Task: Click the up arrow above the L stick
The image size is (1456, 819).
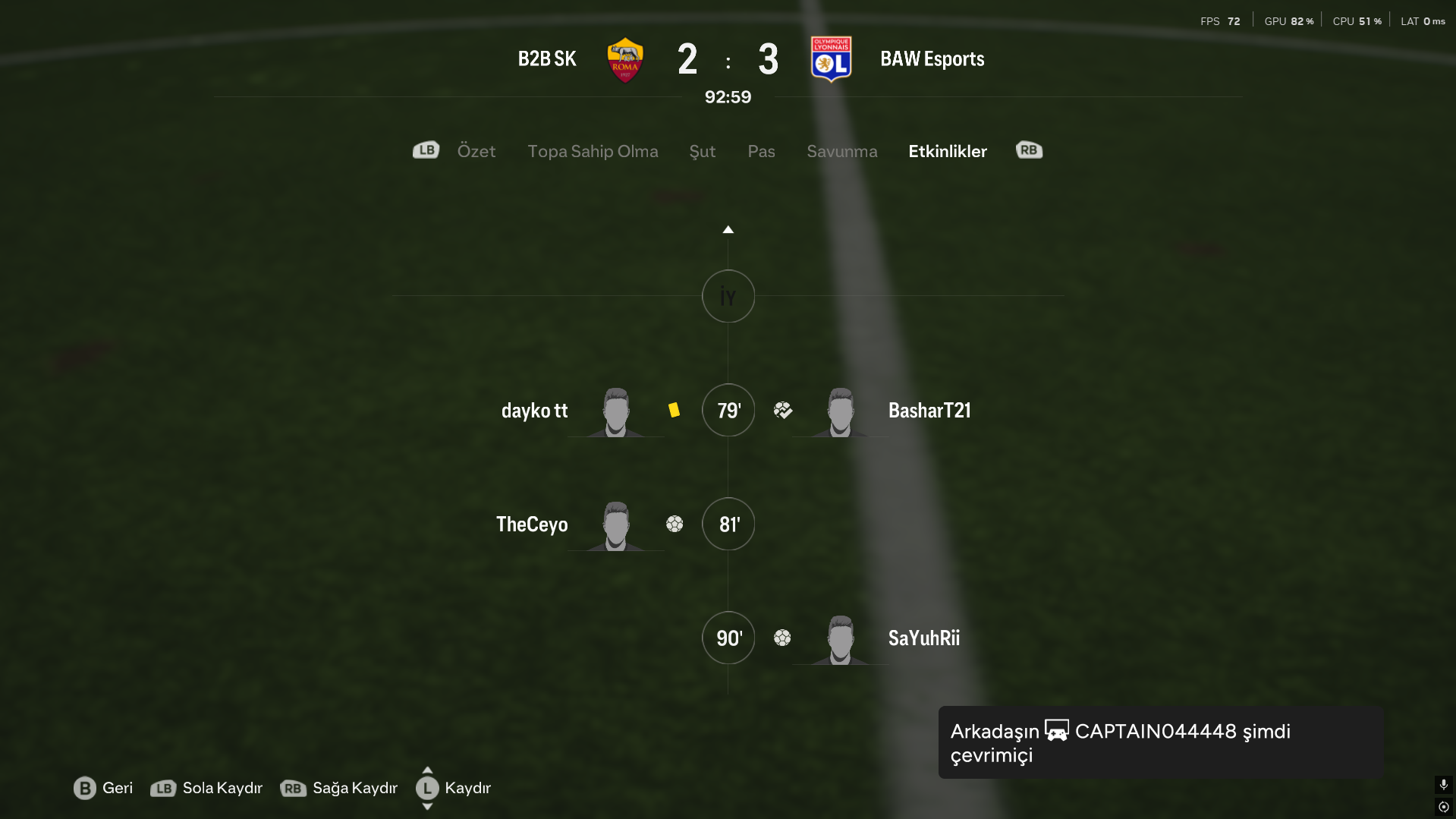Action: (x=427, y=770)
